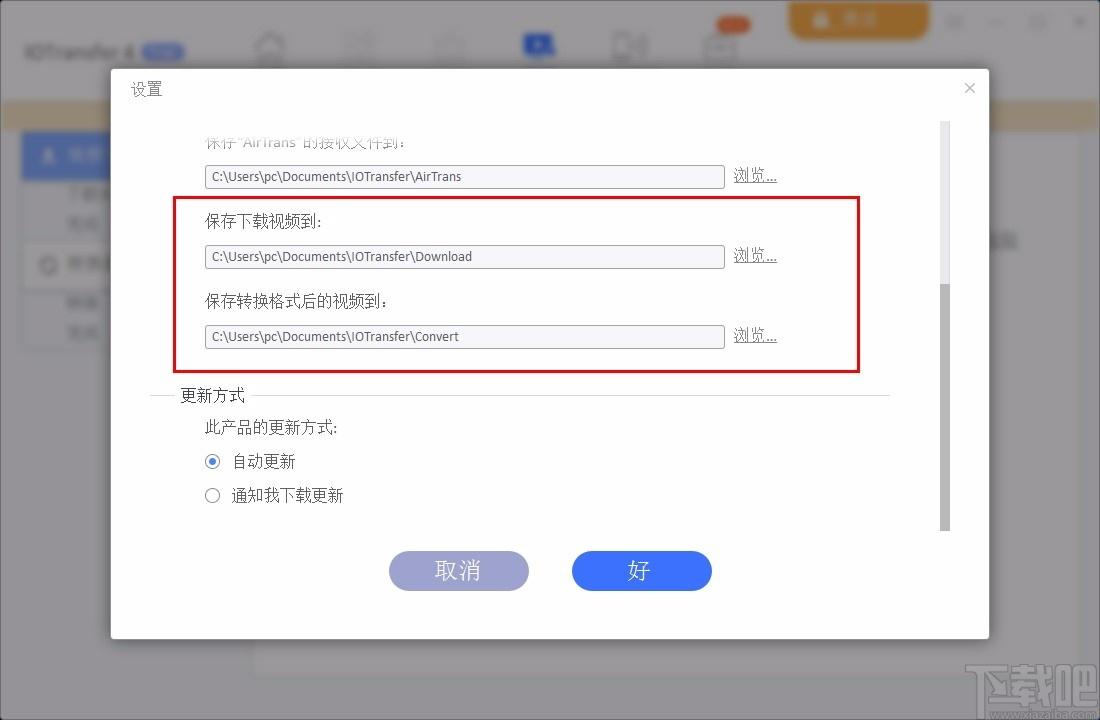Image resolution: width=1100 pixels, height=720 pixels.
Task: Click the Convert video save path field
Action: pos(464,337)
